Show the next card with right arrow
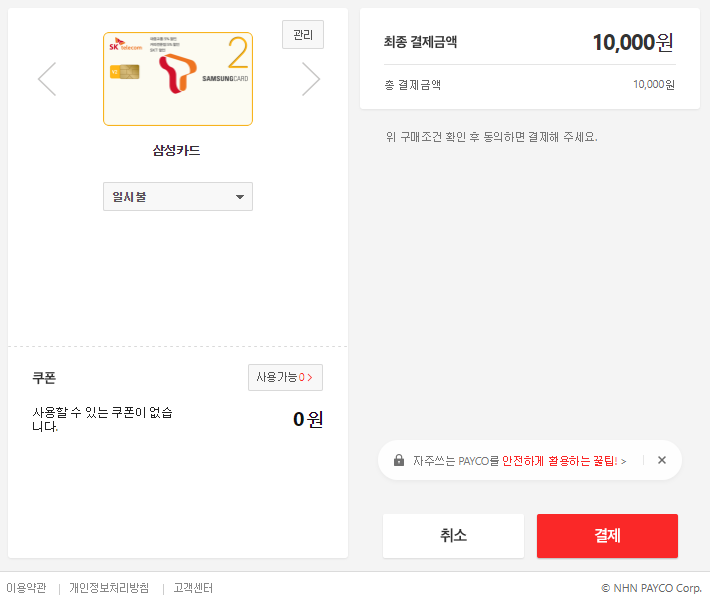 tap(311, 79)
